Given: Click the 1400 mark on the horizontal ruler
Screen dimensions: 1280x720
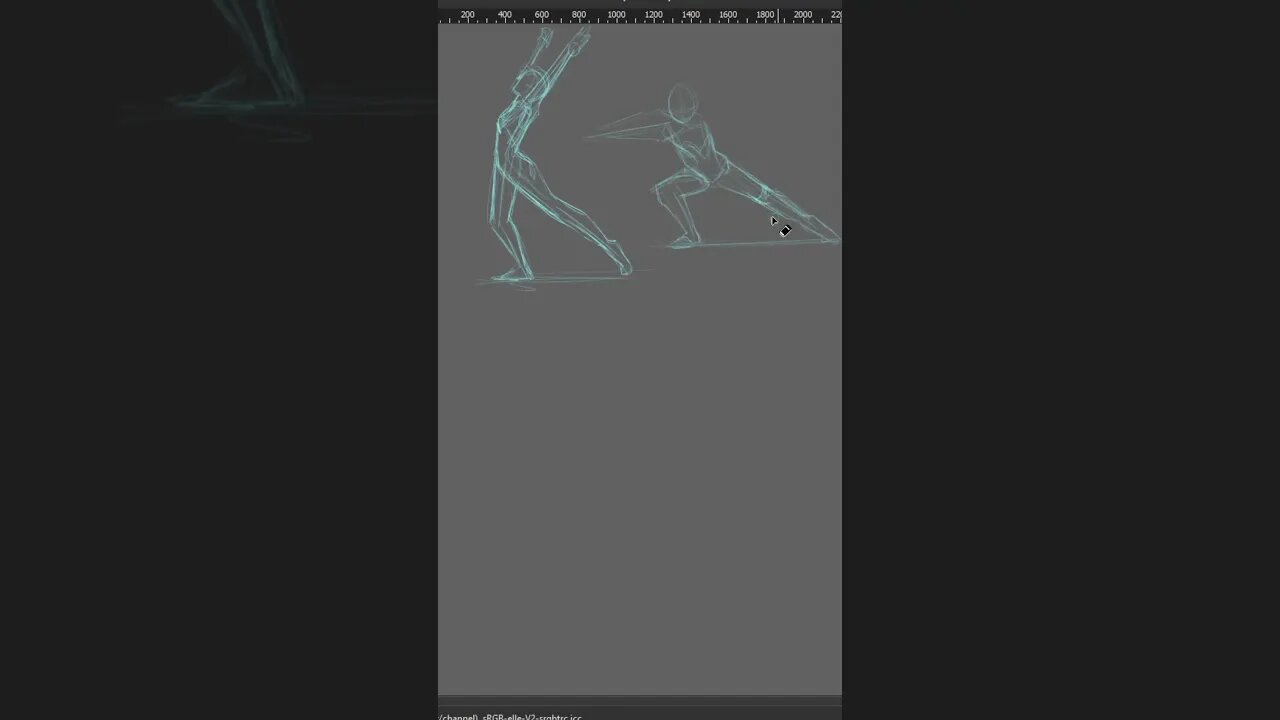Looking at the screenshot, I should click(691, 15).
